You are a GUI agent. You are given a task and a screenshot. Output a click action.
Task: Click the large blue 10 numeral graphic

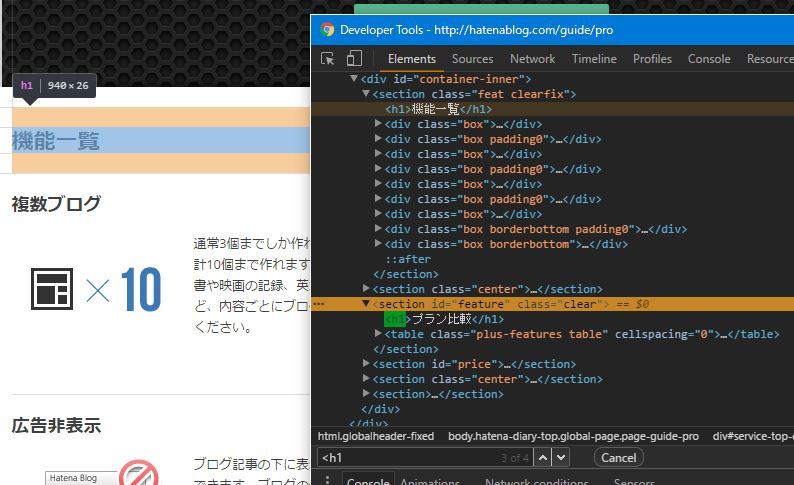click(141, 289)
